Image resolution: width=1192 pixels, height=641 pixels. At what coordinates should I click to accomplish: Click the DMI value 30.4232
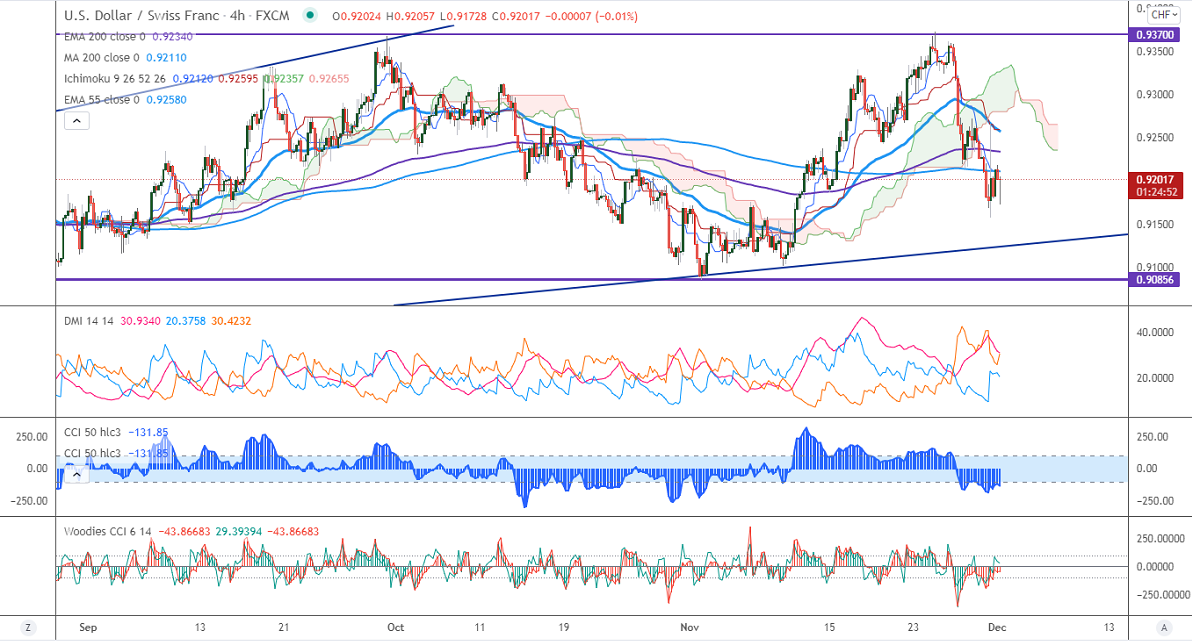[x=231, y=321]
